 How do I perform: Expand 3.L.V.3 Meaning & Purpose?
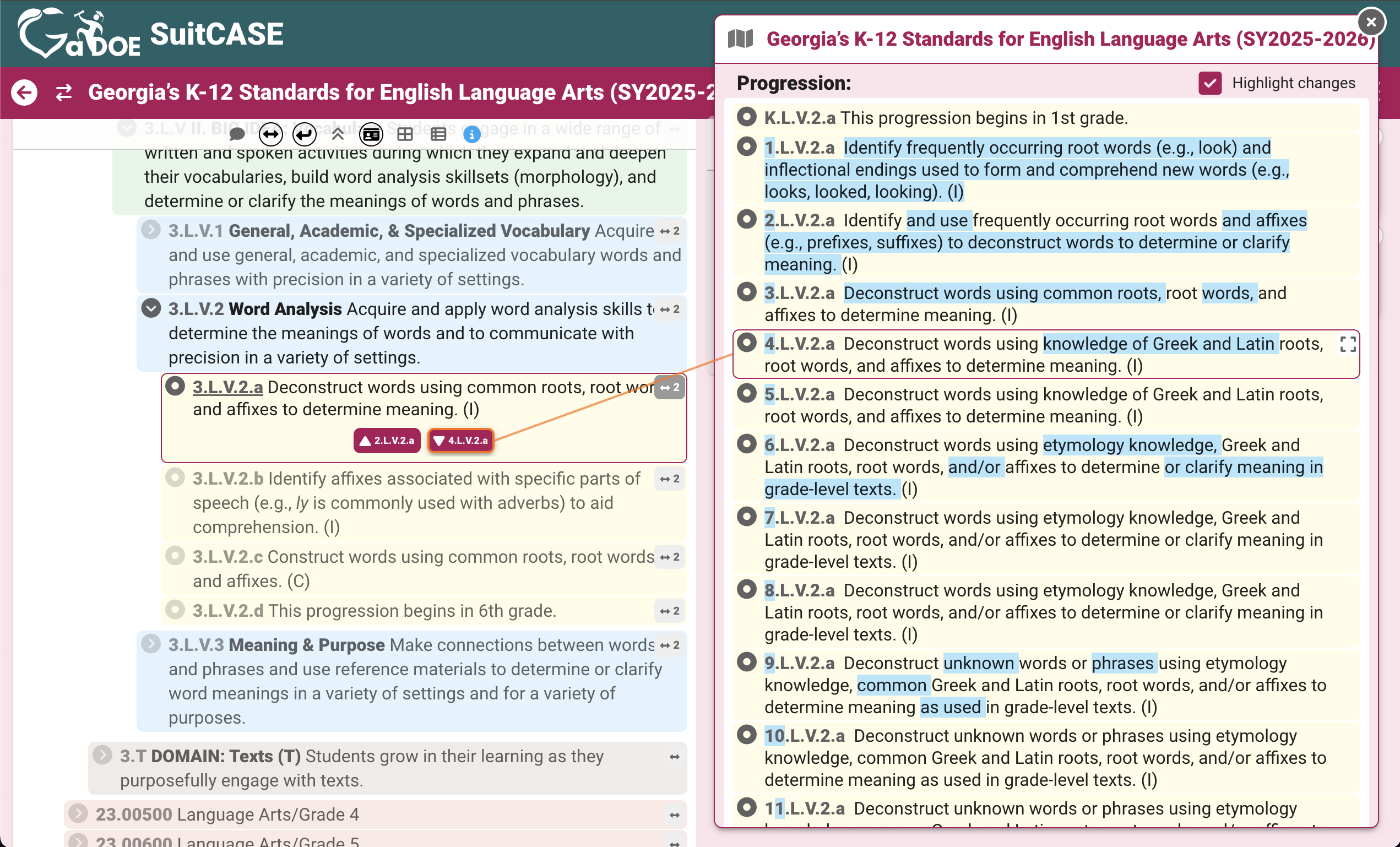[150, 644]
